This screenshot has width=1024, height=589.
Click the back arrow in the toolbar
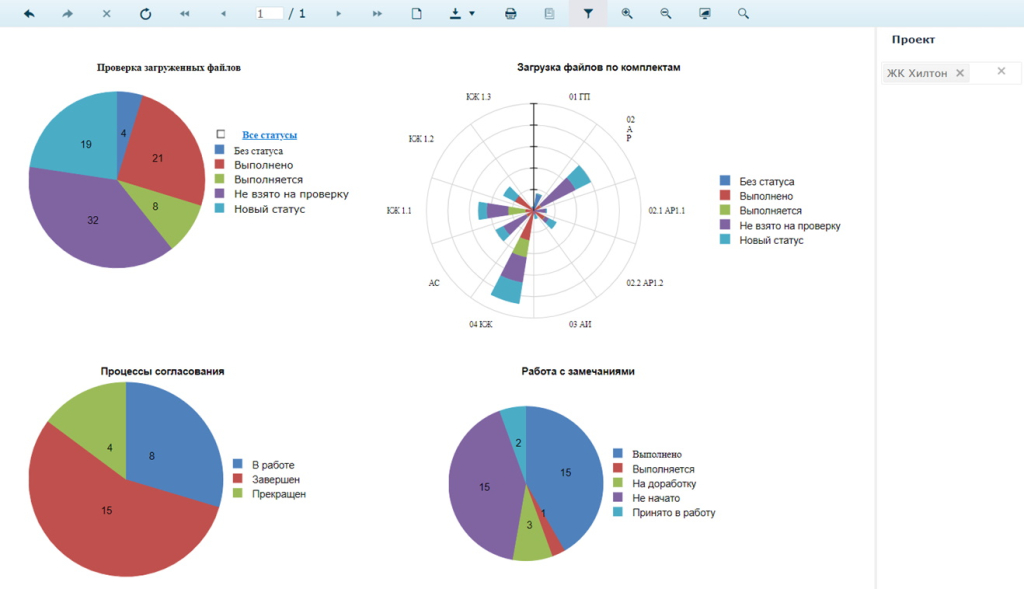pyautogui.click(x=29, y=14)
